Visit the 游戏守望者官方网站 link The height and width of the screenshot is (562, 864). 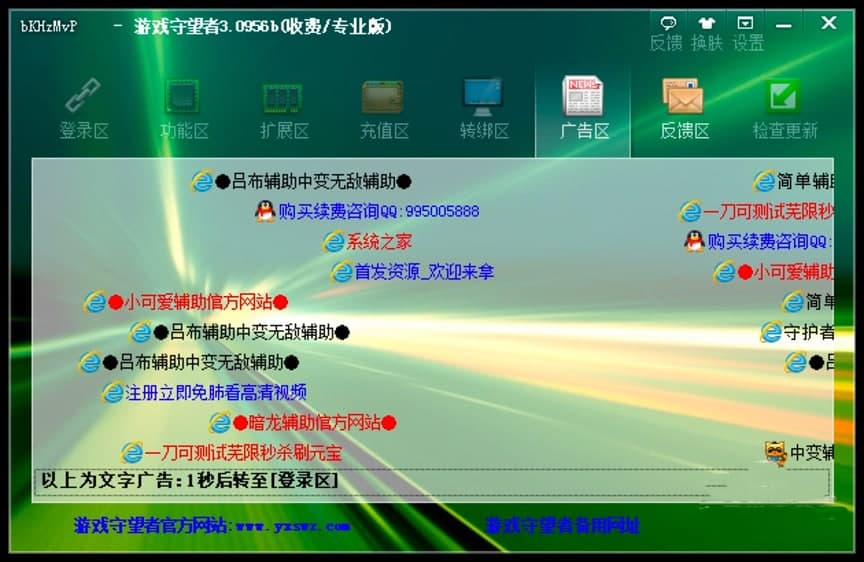click(x=211, y=526)
